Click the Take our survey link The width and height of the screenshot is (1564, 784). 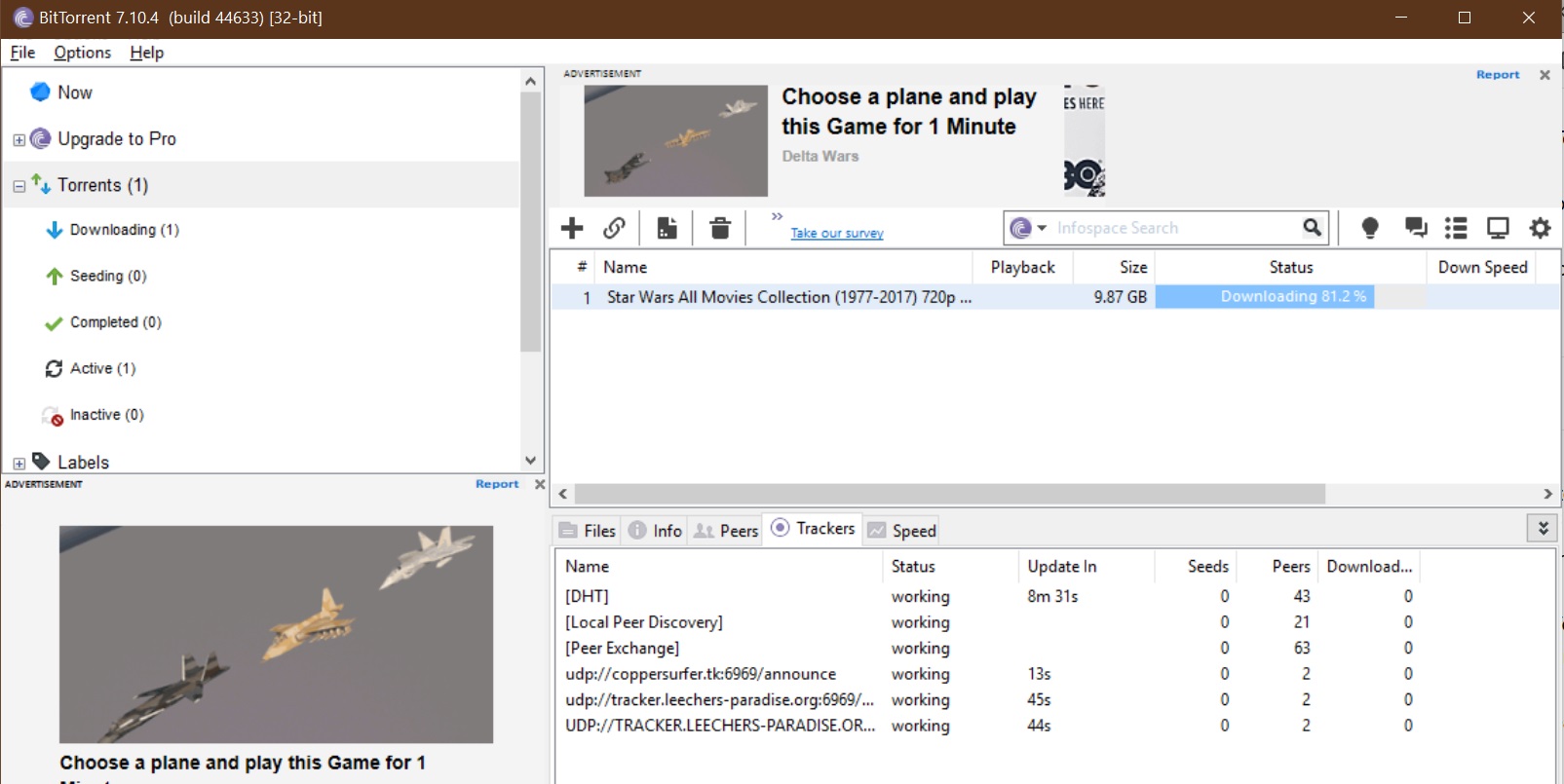[836, 233]
